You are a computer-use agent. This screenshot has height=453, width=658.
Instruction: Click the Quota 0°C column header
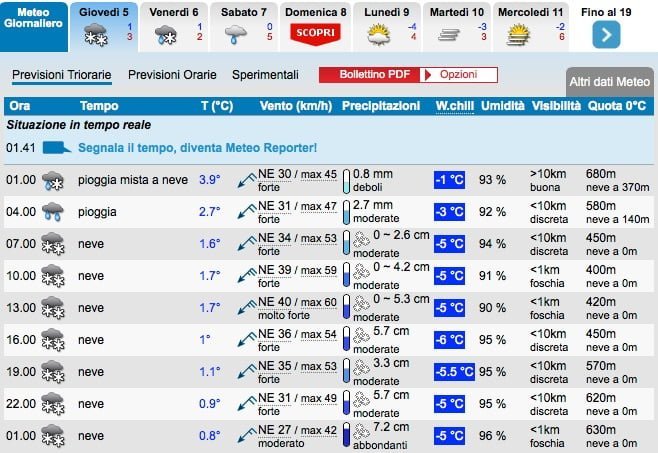(617, 106)
